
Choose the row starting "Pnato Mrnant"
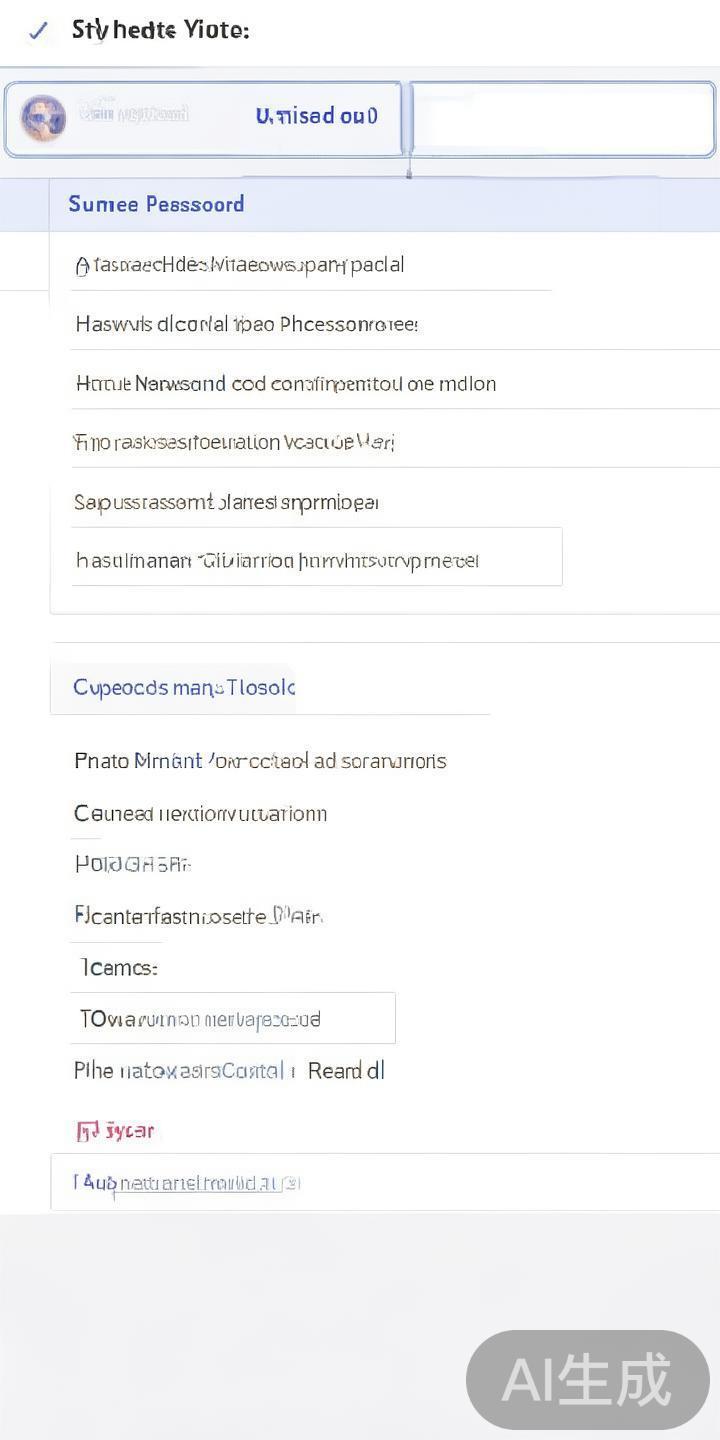point(260,761)
